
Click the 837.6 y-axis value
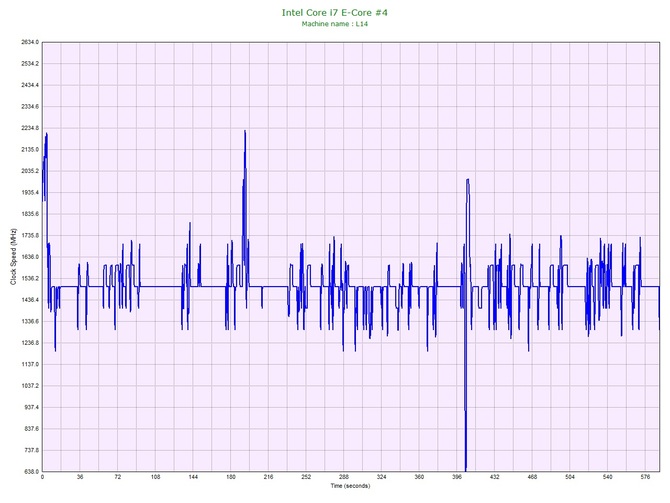[x=31, y=429]
